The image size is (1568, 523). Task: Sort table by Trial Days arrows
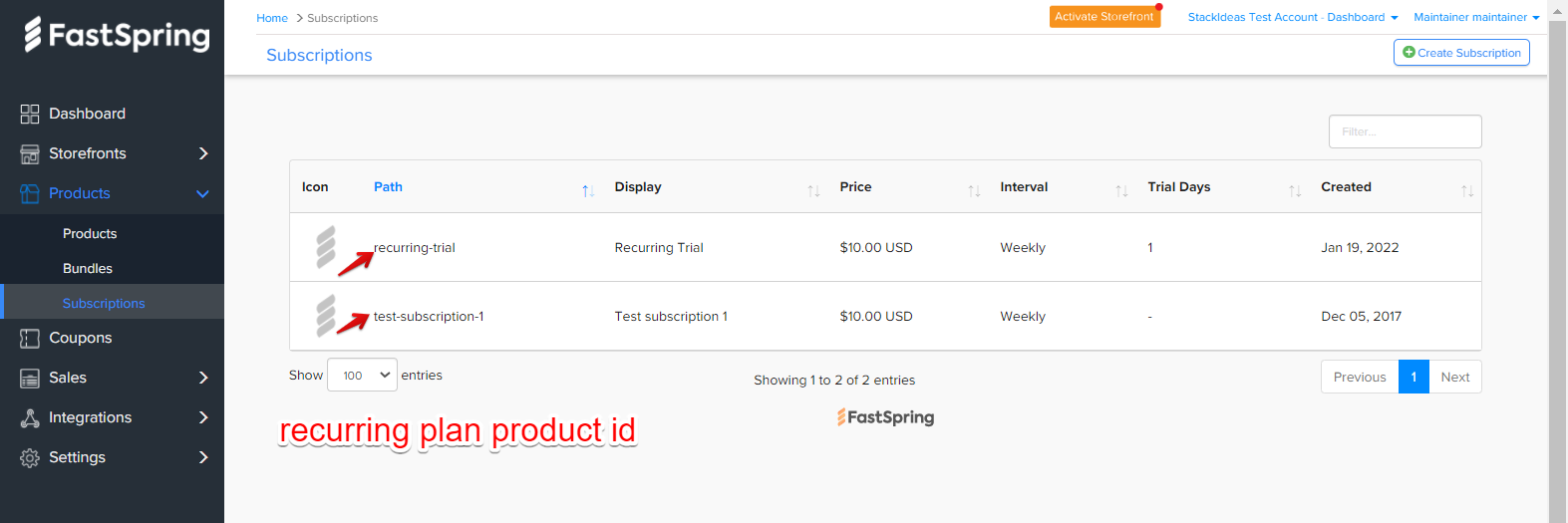1295,190
